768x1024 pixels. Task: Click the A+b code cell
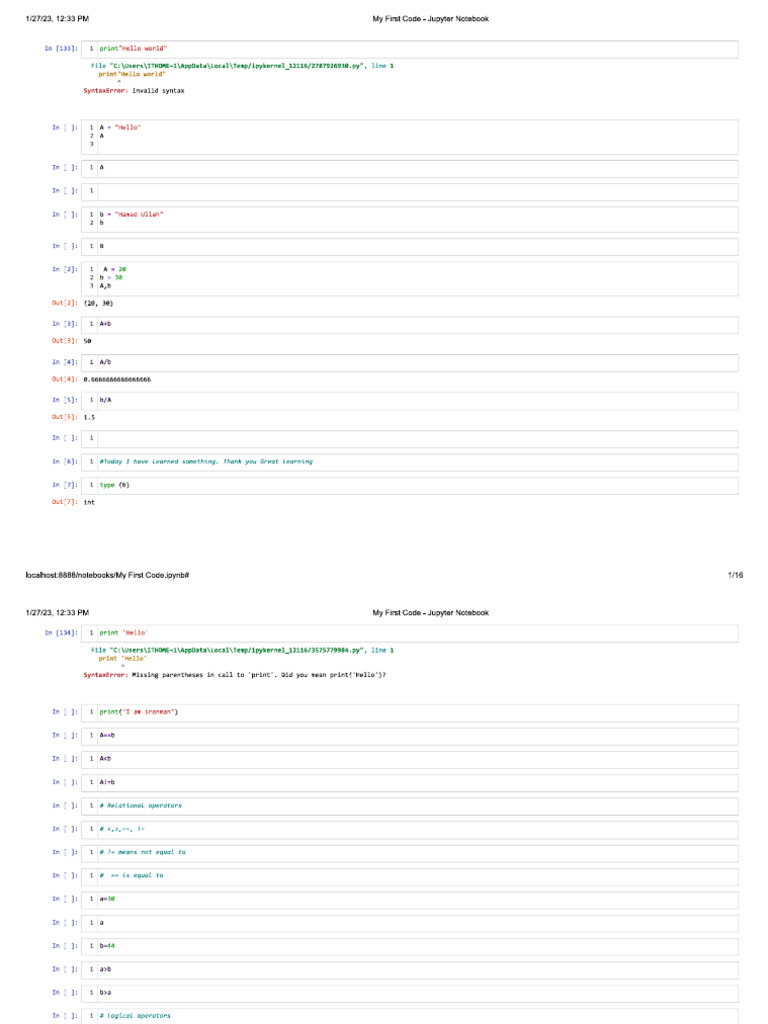point(409,325)
